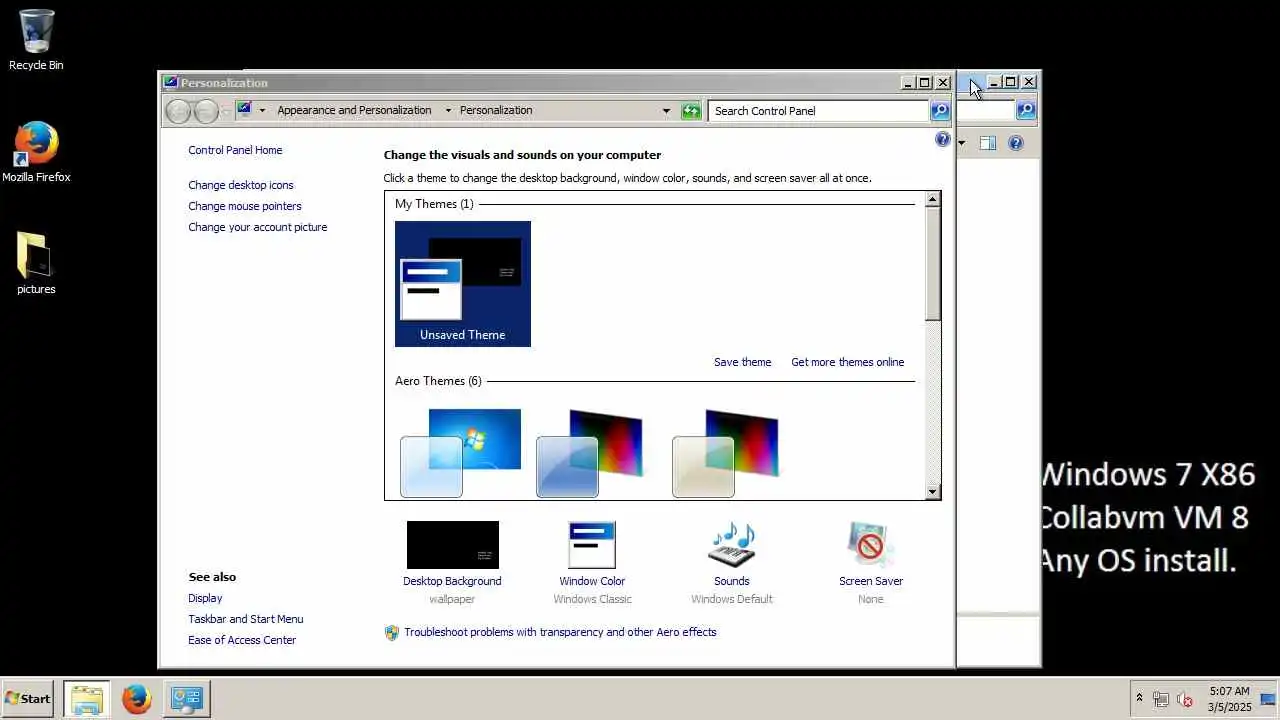Launch Firefox from the taskbar
Viewport: 1280px width, 720px height.
point(137,699)
